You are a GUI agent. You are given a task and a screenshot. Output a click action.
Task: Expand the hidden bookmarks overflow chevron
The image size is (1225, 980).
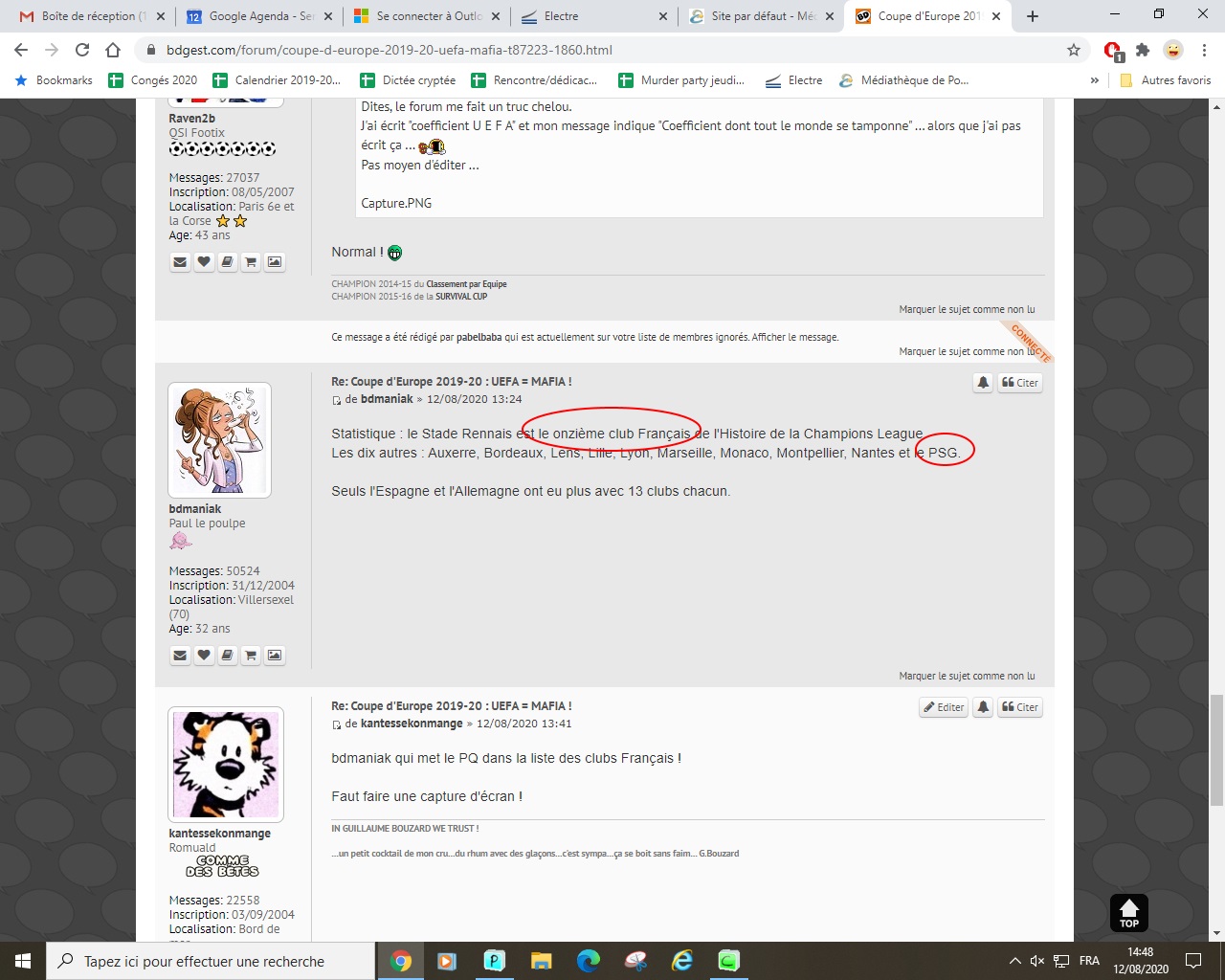click(x=1095, y=80)
